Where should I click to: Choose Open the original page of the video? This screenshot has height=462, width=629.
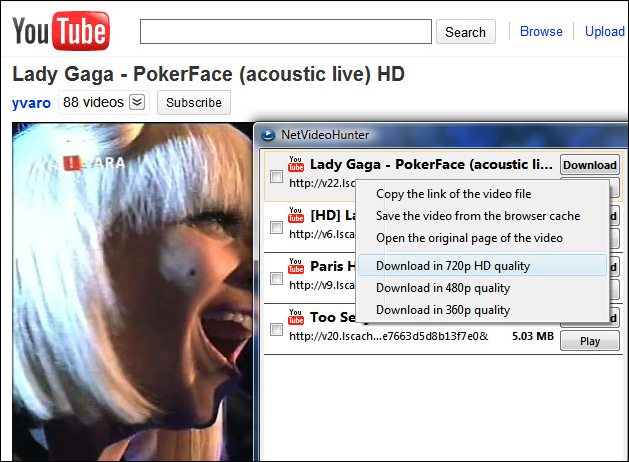[469, 238]
